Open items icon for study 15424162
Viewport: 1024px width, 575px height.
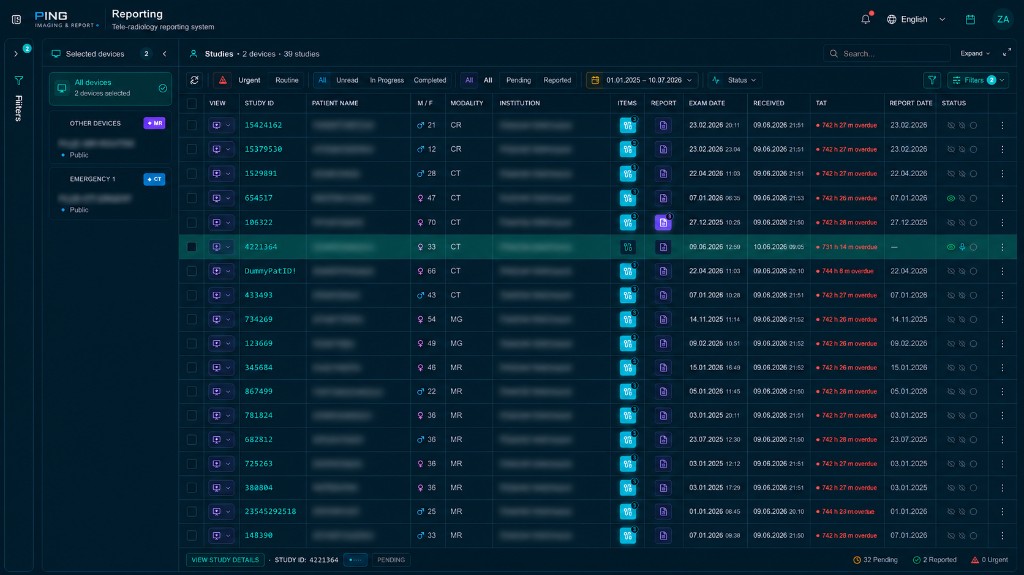click(628, 125)
